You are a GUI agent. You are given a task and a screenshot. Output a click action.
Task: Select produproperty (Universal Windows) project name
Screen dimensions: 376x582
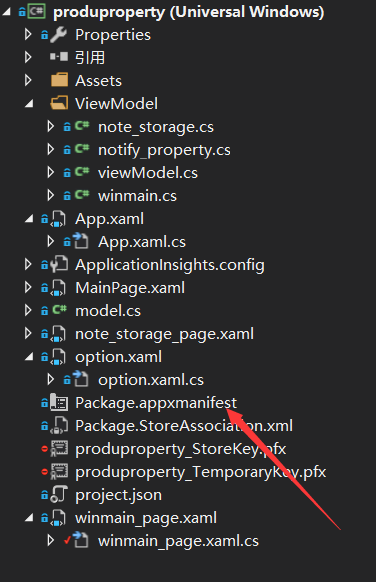click(189, 12)
